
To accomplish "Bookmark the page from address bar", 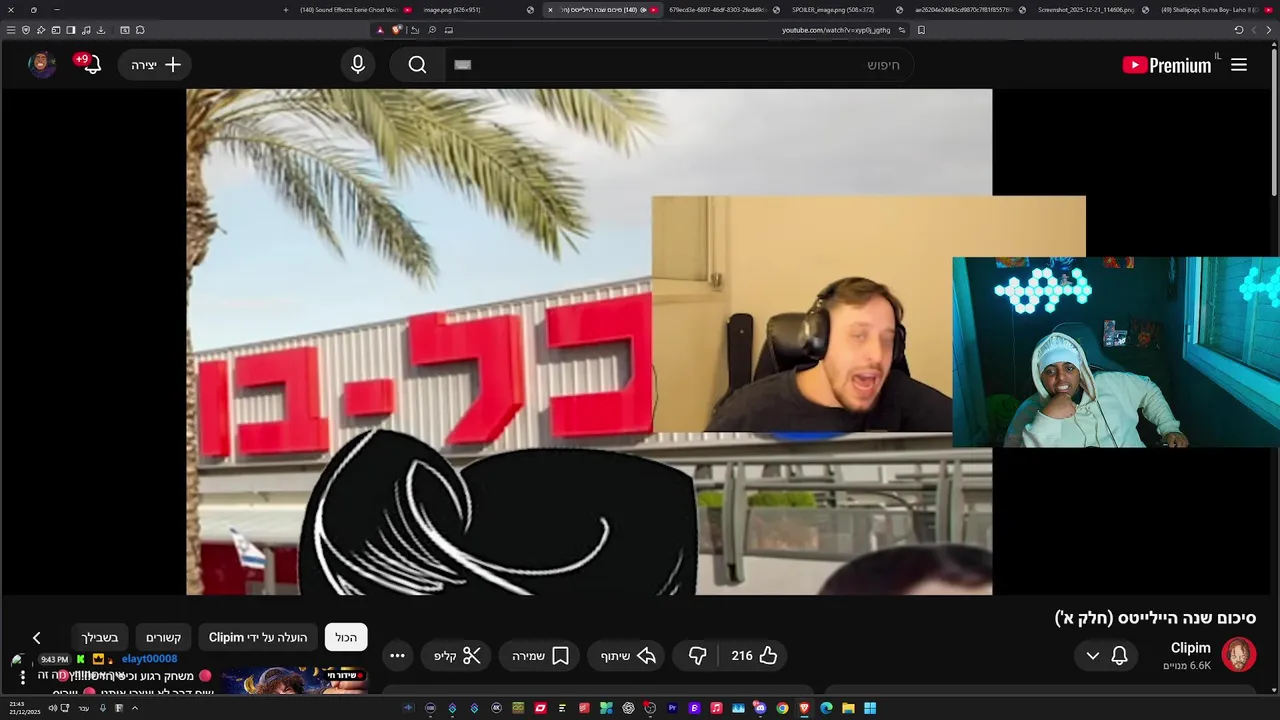I will [921, 30].
